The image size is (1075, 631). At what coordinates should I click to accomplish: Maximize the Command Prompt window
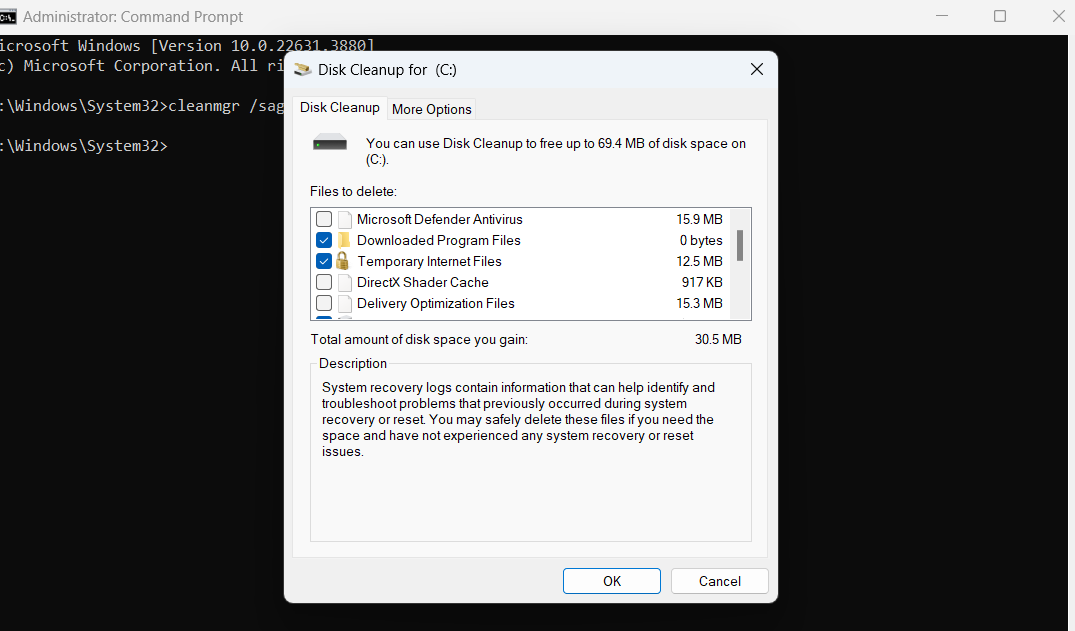1000,16
